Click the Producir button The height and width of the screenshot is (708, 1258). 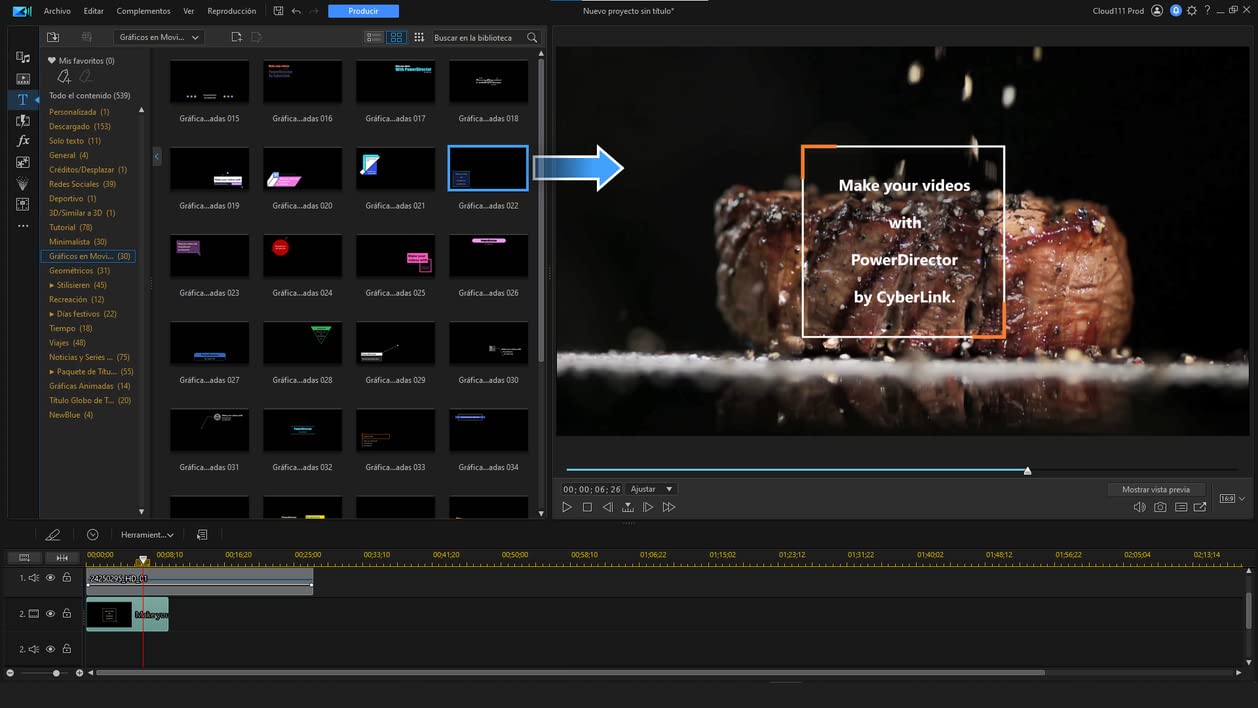pyautogui.click(x=363, y=11)
